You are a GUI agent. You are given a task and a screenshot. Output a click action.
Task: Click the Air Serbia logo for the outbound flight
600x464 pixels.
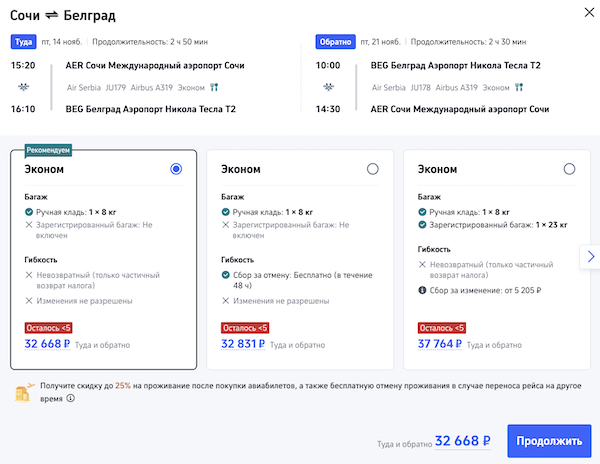(x=23, y=86)
